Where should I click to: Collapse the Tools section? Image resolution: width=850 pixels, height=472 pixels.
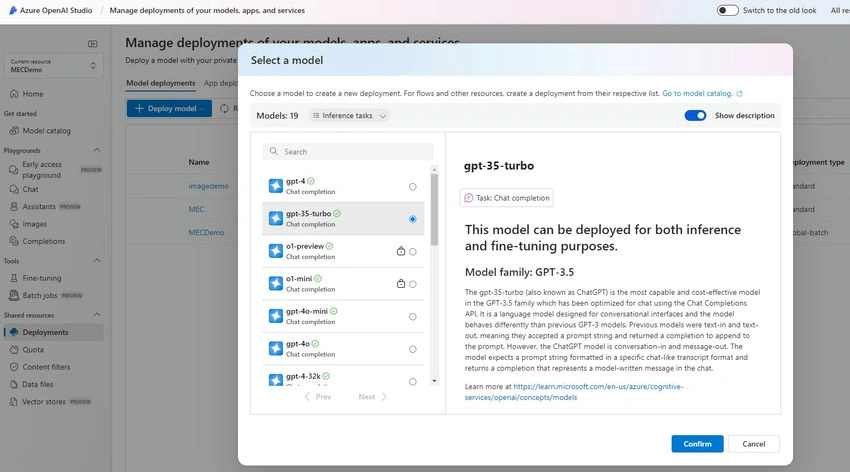pos(97,261)
